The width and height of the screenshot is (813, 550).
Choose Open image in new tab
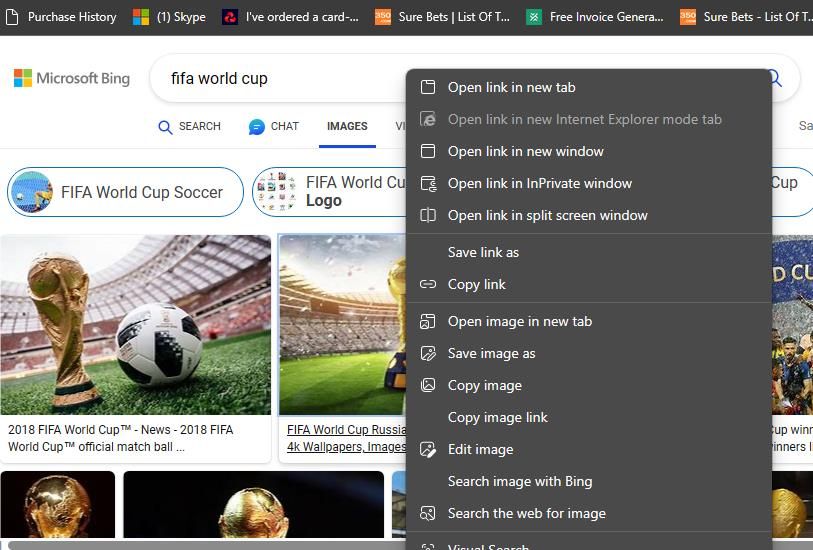pos(589,321)
